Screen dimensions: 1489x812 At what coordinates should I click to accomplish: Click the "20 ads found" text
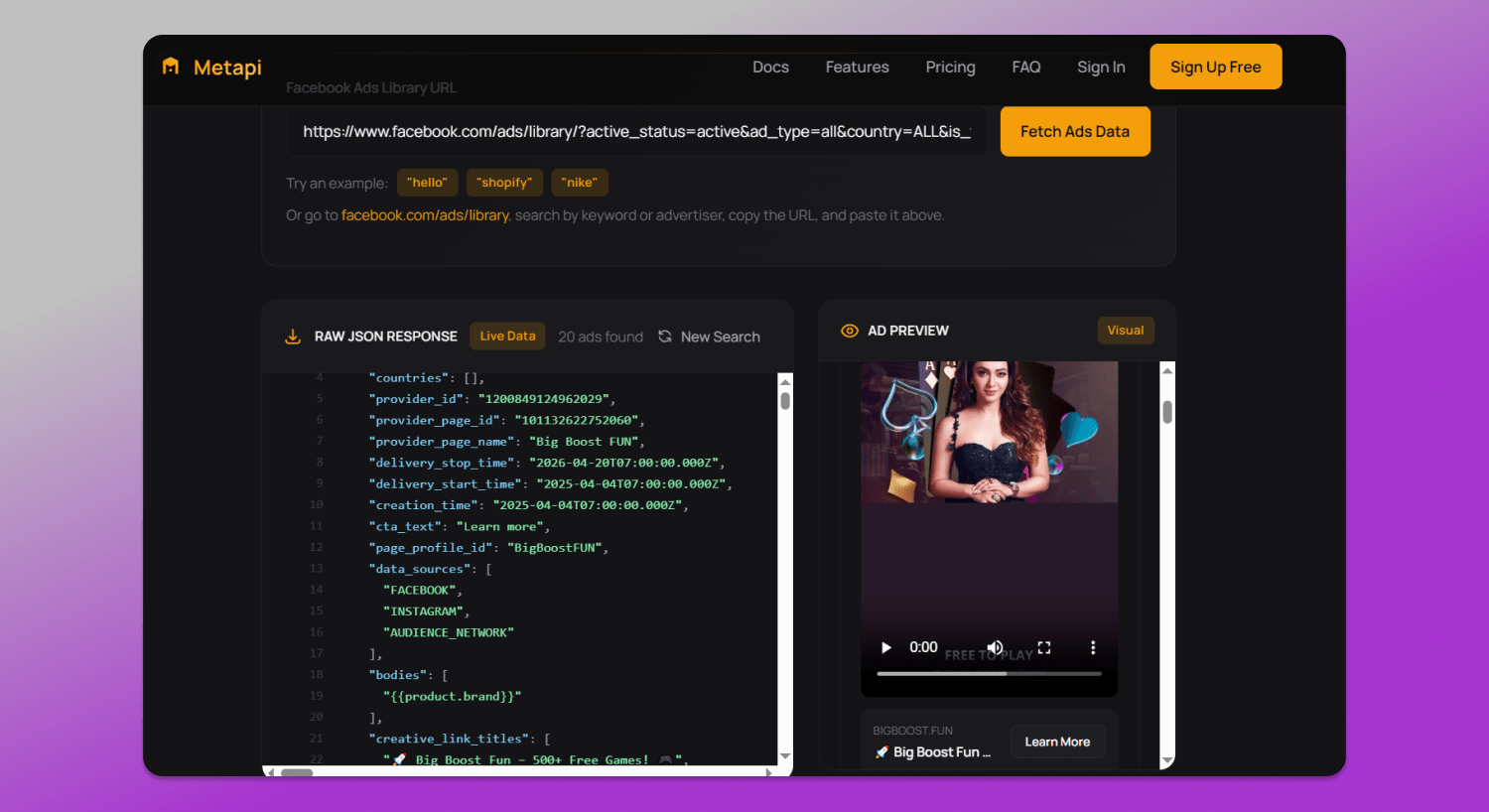(601, 337)
